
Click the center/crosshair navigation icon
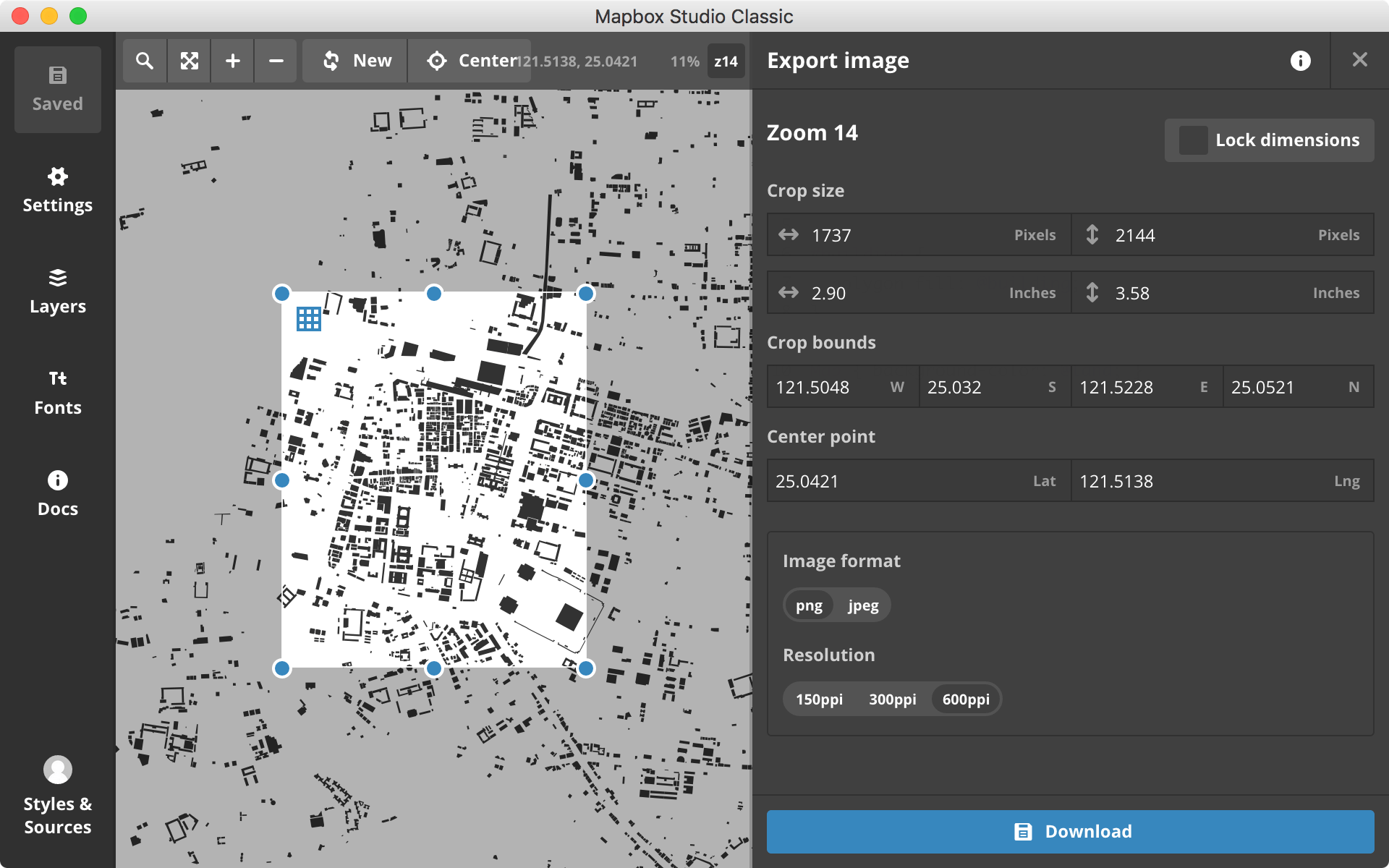click(435, 62)
